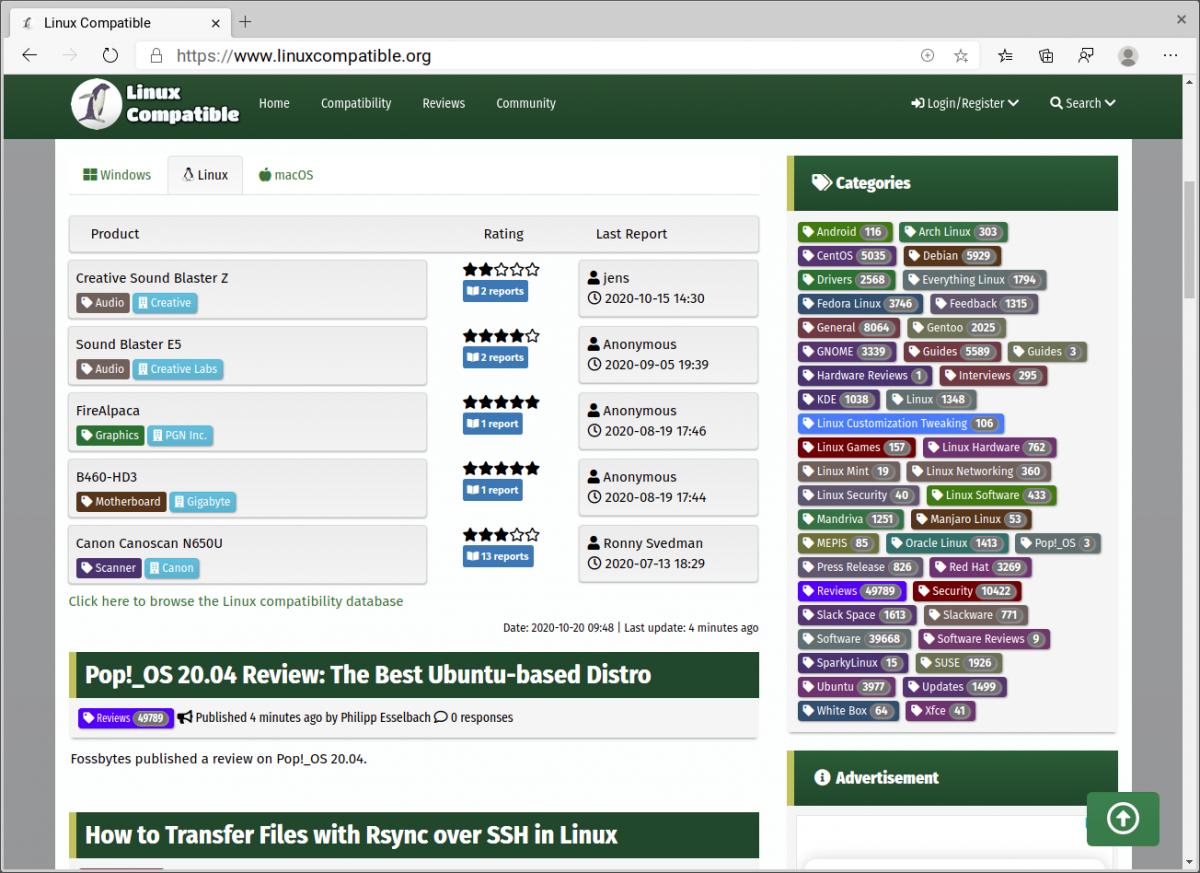Open the Community menu in navbar
Screen dimensions: 1200x873
pos(525,103)
